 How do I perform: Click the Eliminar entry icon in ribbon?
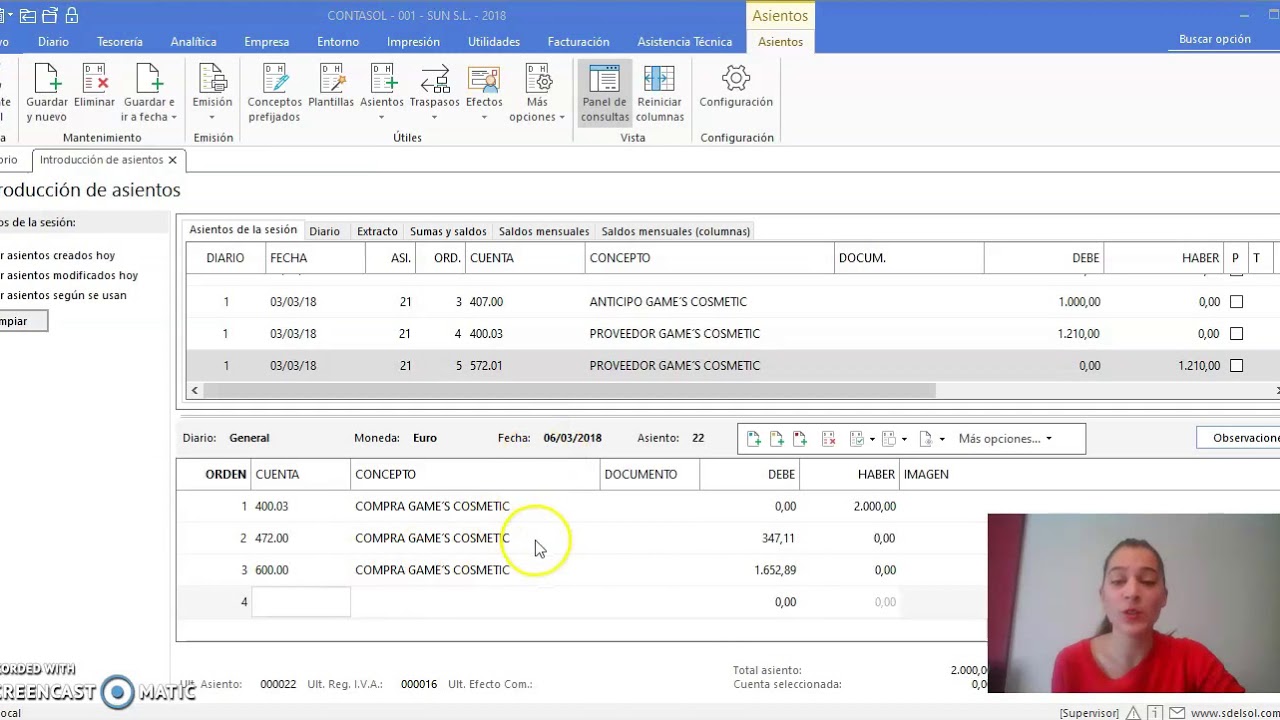(95, 86)
